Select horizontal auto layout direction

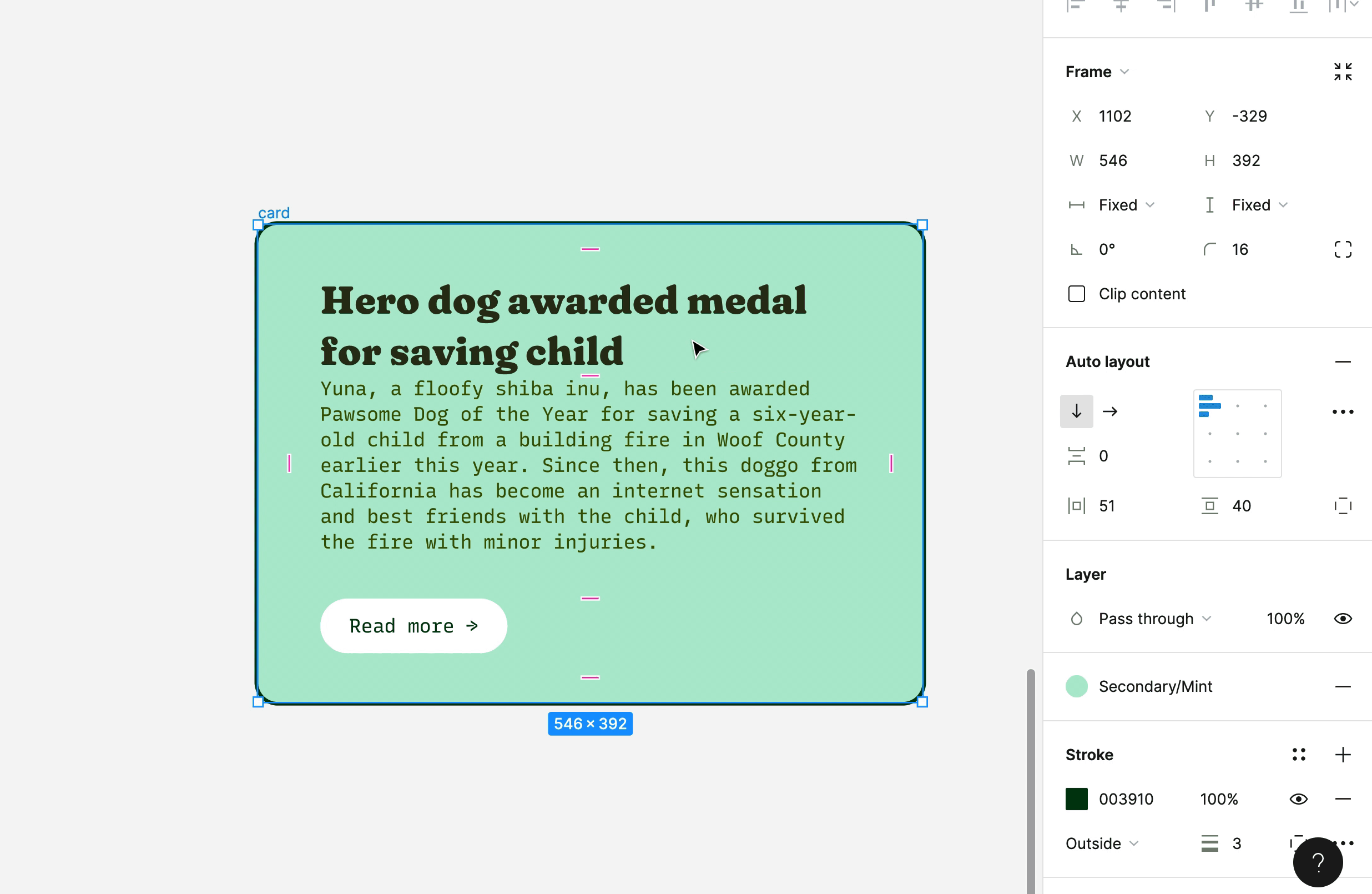(1109, 411)
